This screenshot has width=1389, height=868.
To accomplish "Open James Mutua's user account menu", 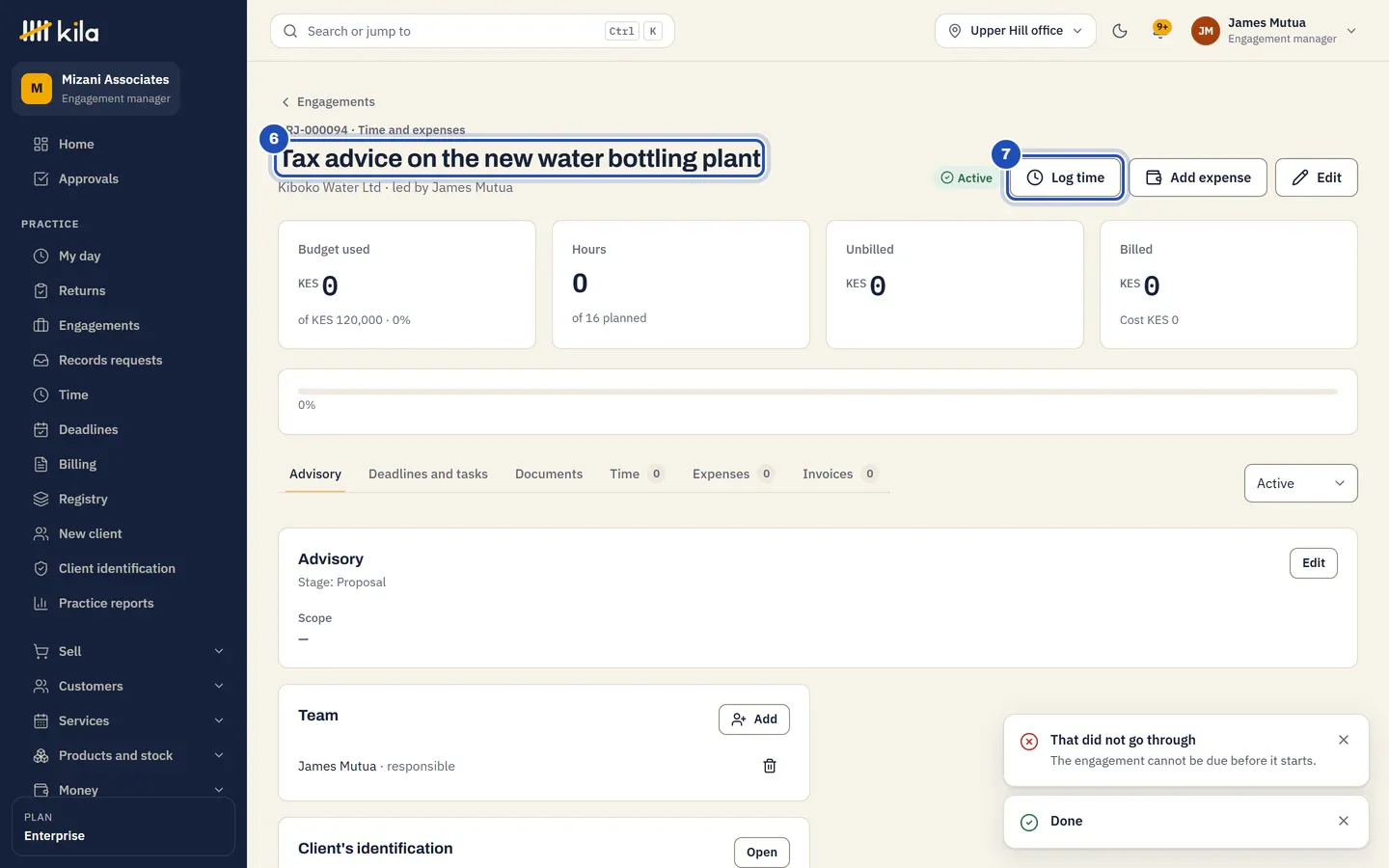I will click(x=1274, y=31).
